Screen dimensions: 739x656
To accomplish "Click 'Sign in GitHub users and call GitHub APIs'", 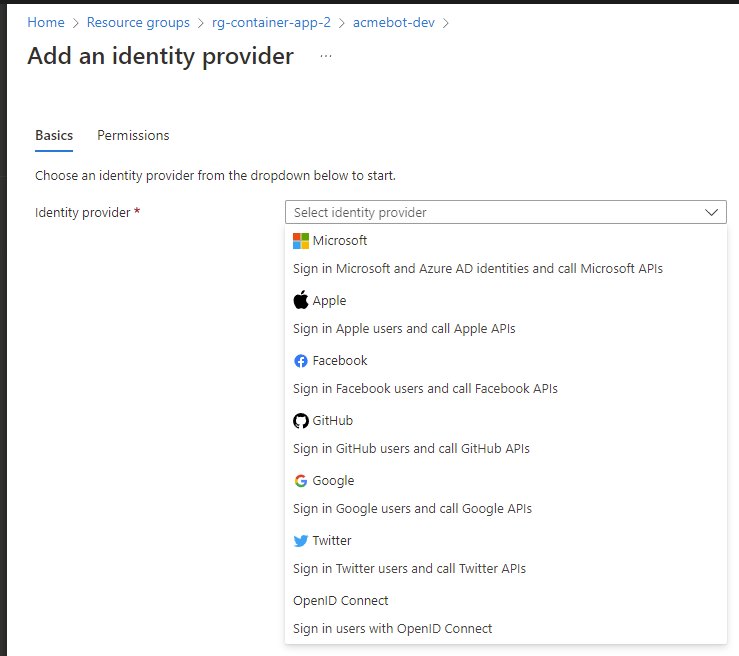I will pyautogui.click(x=411, y=449).
